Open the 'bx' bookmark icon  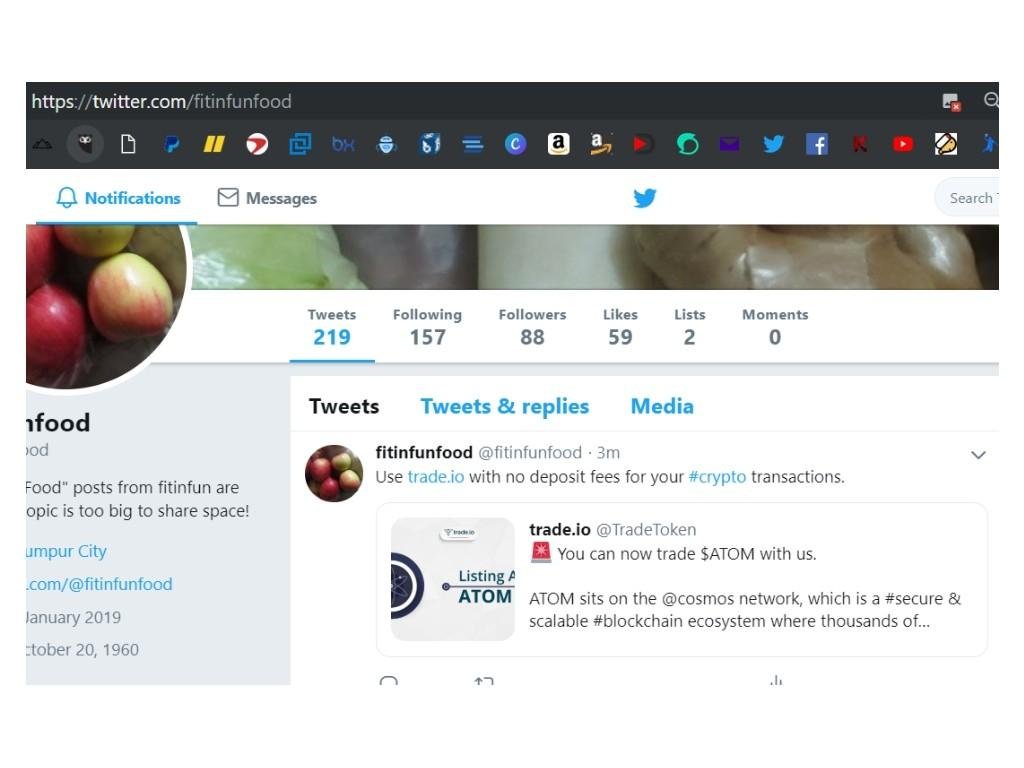pyautogui.click(x=344, y=144)
